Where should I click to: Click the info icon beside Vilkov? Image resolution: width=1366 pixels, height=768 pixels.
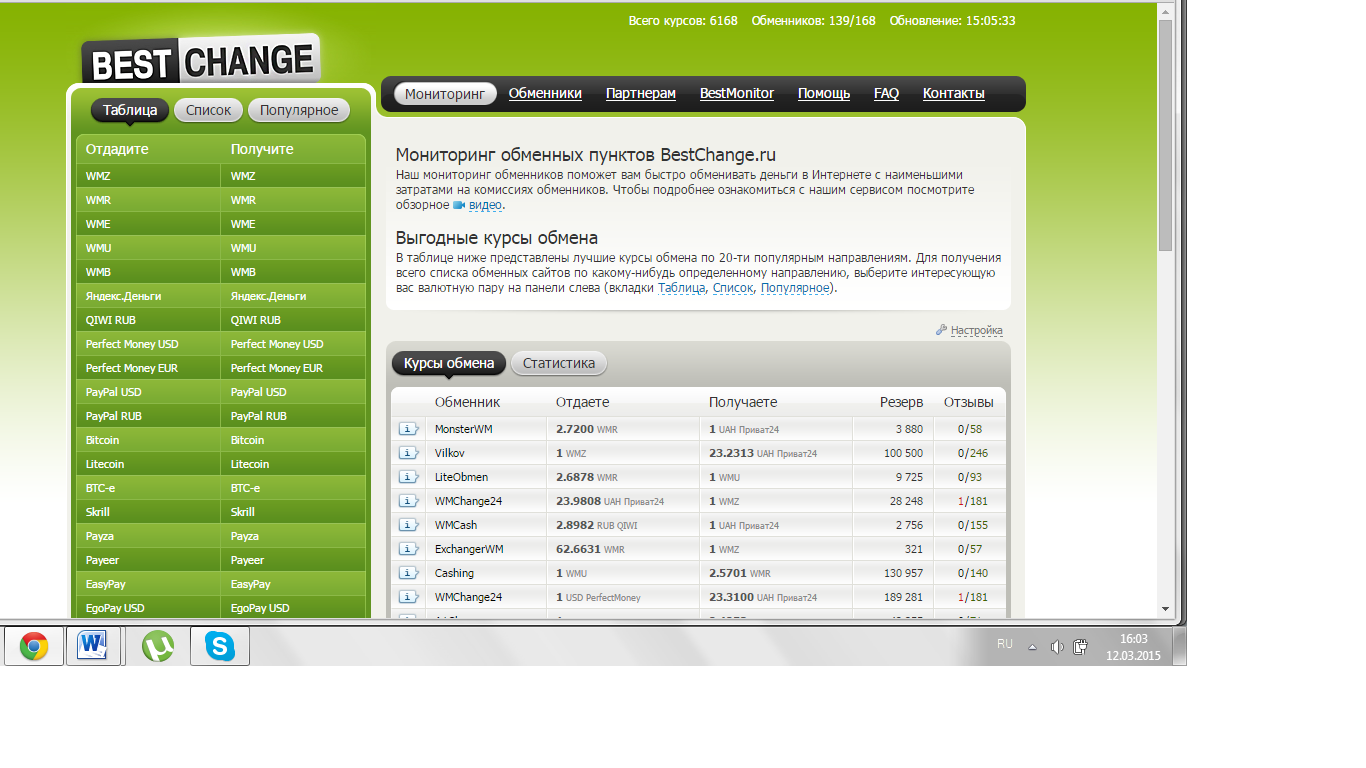pos(409,453)
